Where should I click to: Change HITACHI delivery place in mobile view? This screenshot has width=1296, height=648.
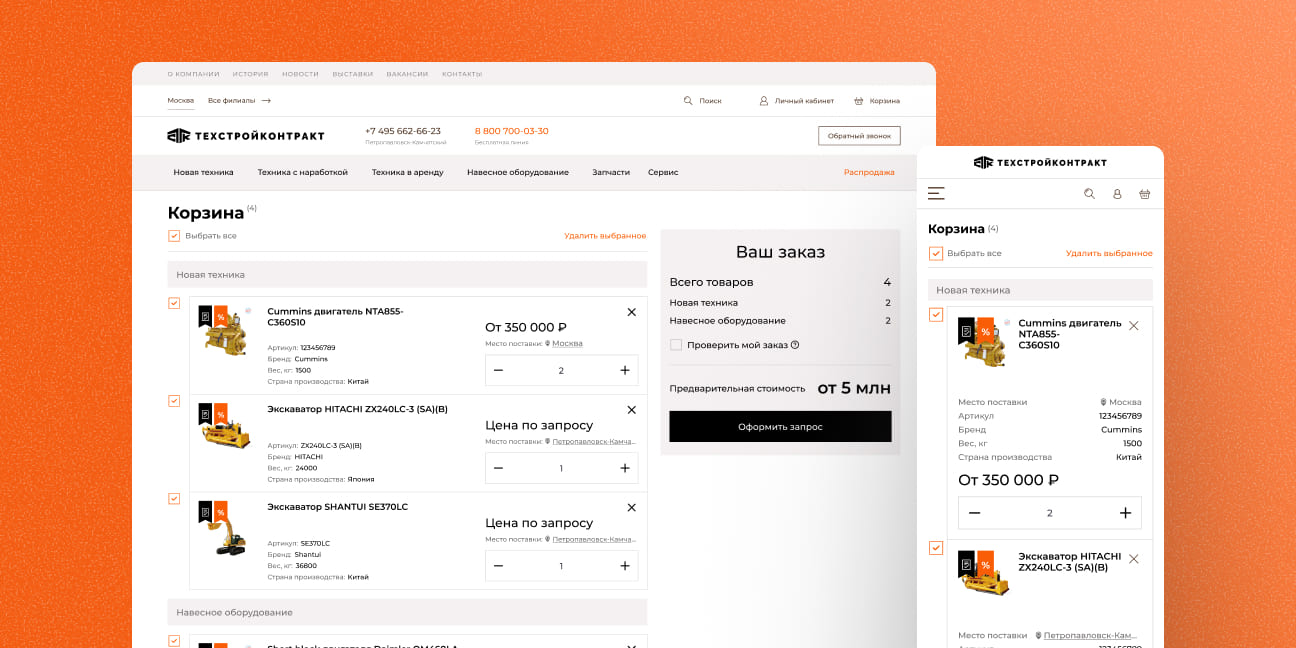click(1090, 635)
